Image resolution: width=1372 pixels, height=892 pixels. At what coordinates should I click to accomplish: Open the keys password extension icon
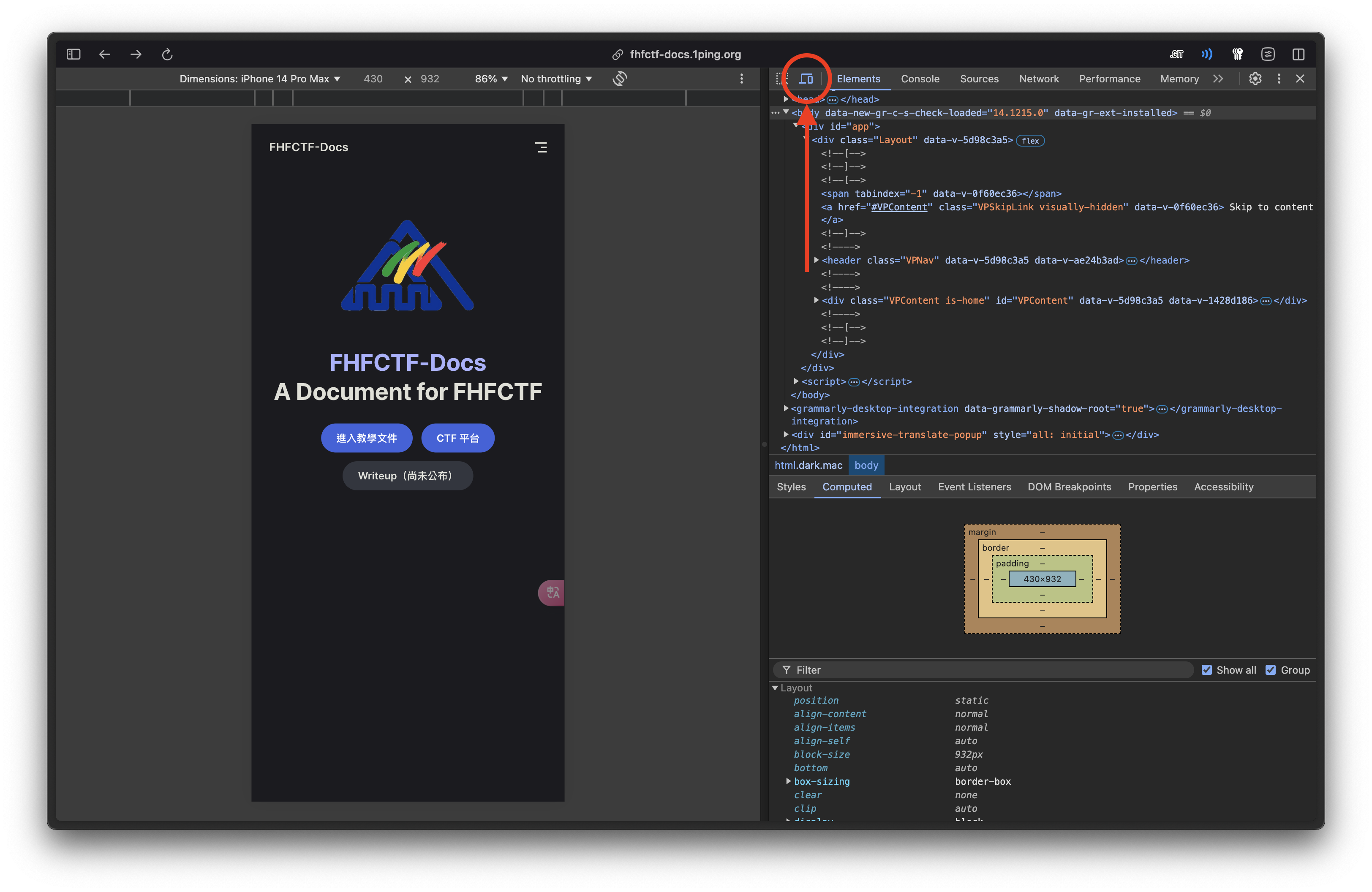tap(1237, 54)
